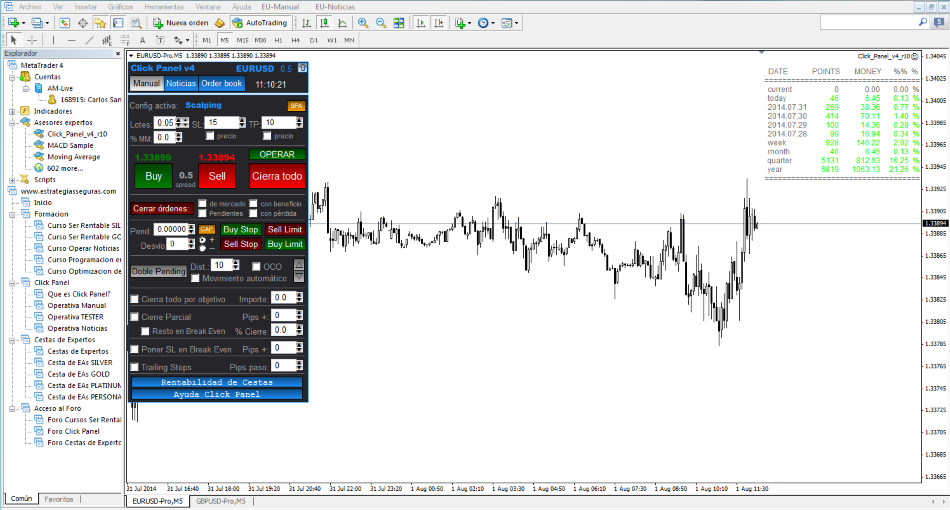Click the red Sell button
This screenshot has width=950, height=510.
click(217, 176)
